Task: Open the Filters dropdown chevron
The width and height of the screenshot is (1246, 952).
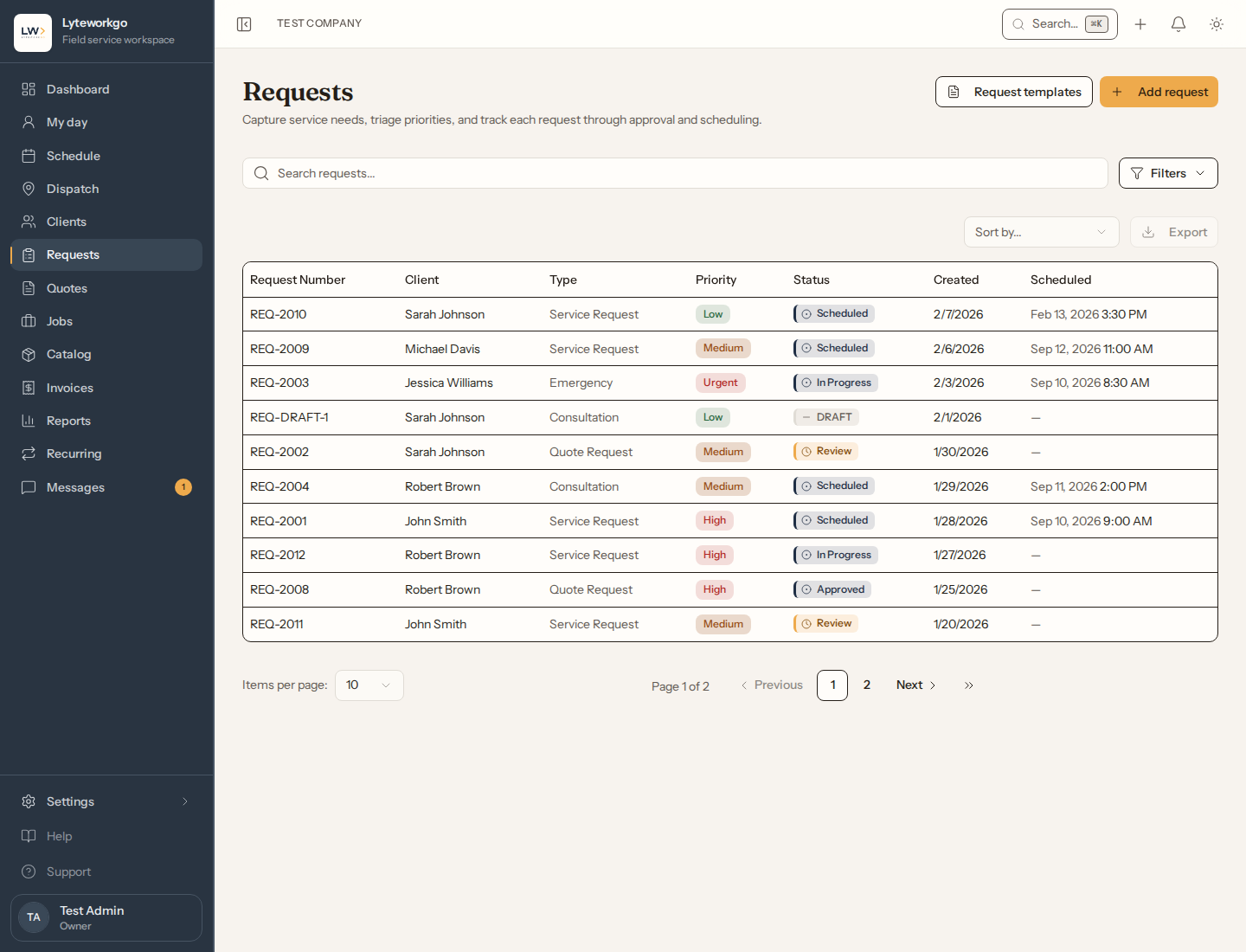Action: [1200, 173]
